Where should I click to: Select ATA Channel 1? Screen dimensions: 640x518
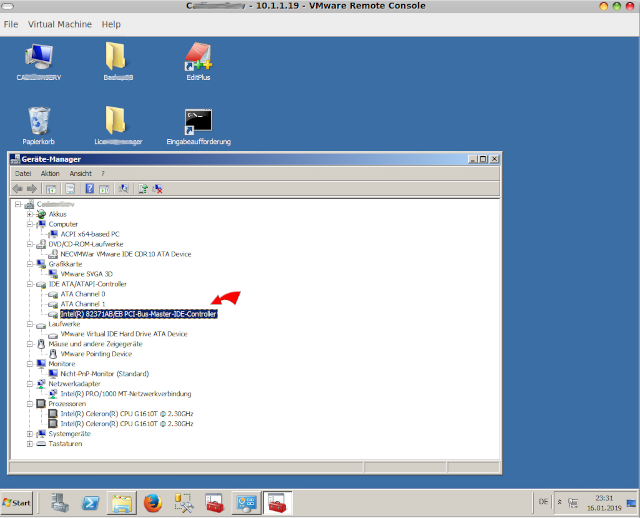[x=83, y=304]
